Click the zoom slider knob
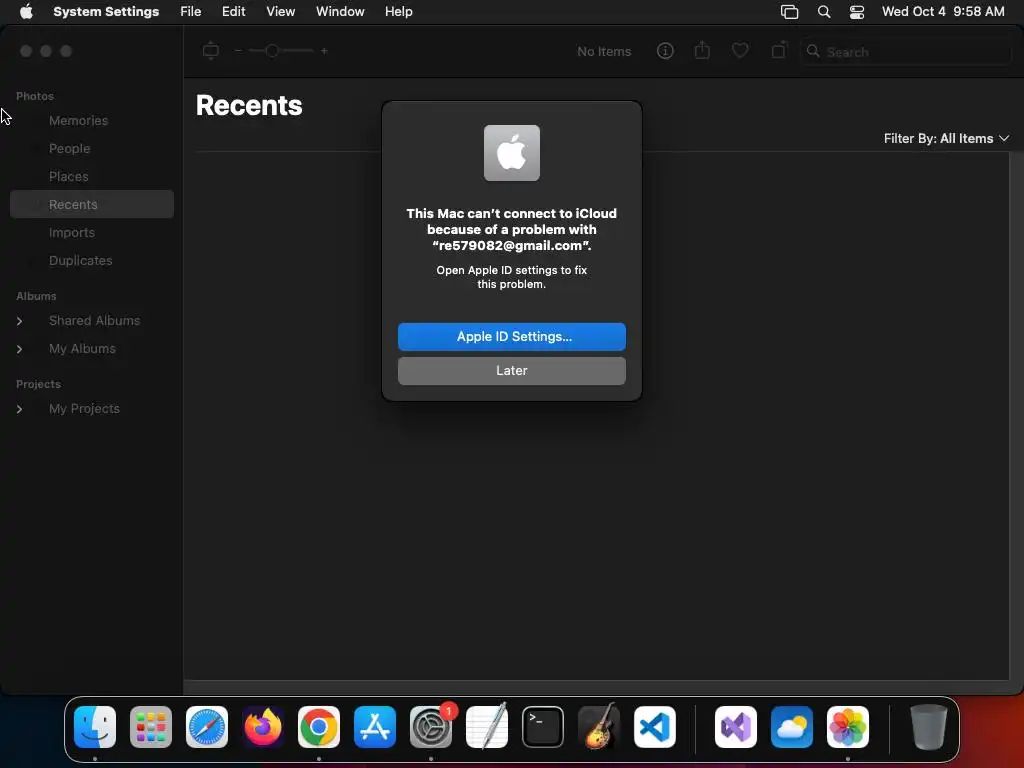 (x=272, y=50)
